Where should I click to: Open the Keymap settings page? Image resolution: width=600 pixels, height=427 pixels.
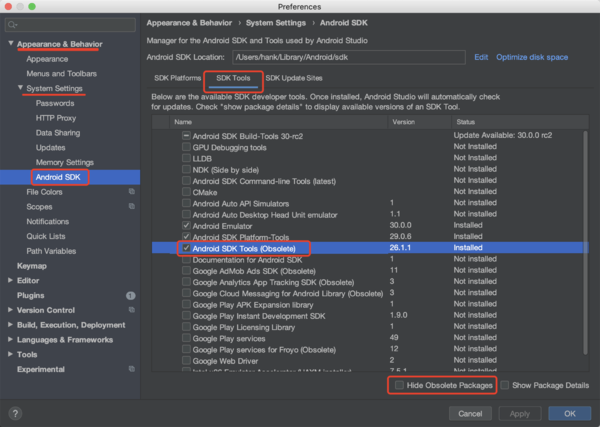tap(32, 266)
